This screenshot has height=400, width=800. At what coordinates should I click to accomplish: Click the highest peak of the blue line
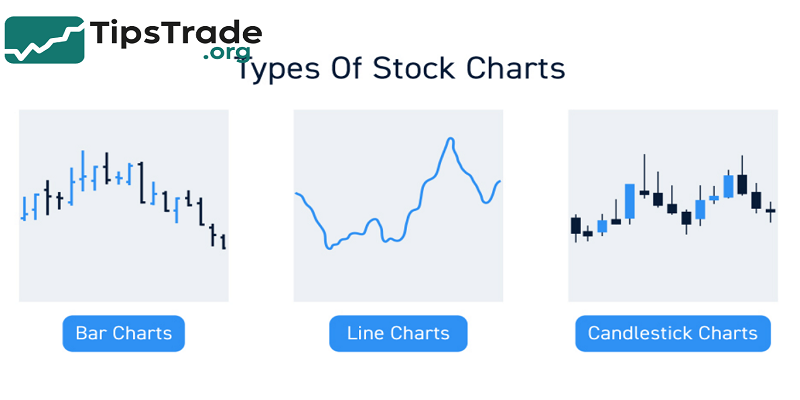click(452, 139)
